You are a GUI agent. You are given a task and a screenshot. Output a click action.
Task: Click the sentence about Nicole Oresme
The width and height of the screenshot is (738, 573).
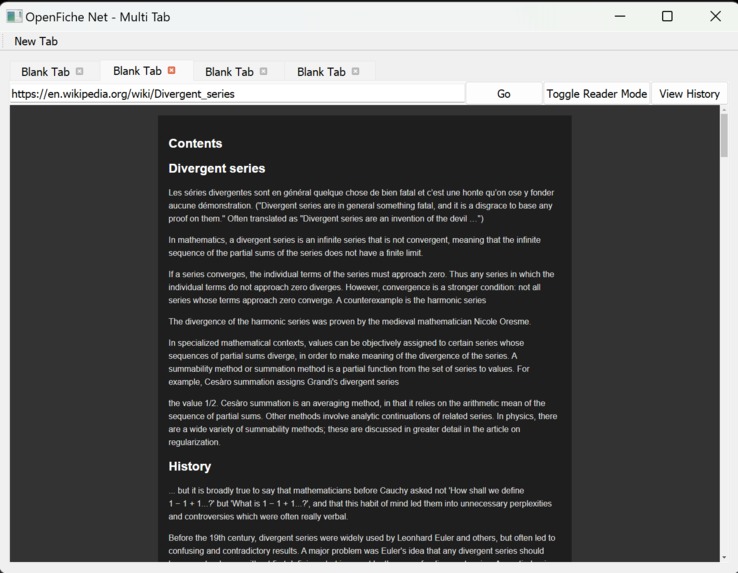pyautogui.click(x=350, y=322)
